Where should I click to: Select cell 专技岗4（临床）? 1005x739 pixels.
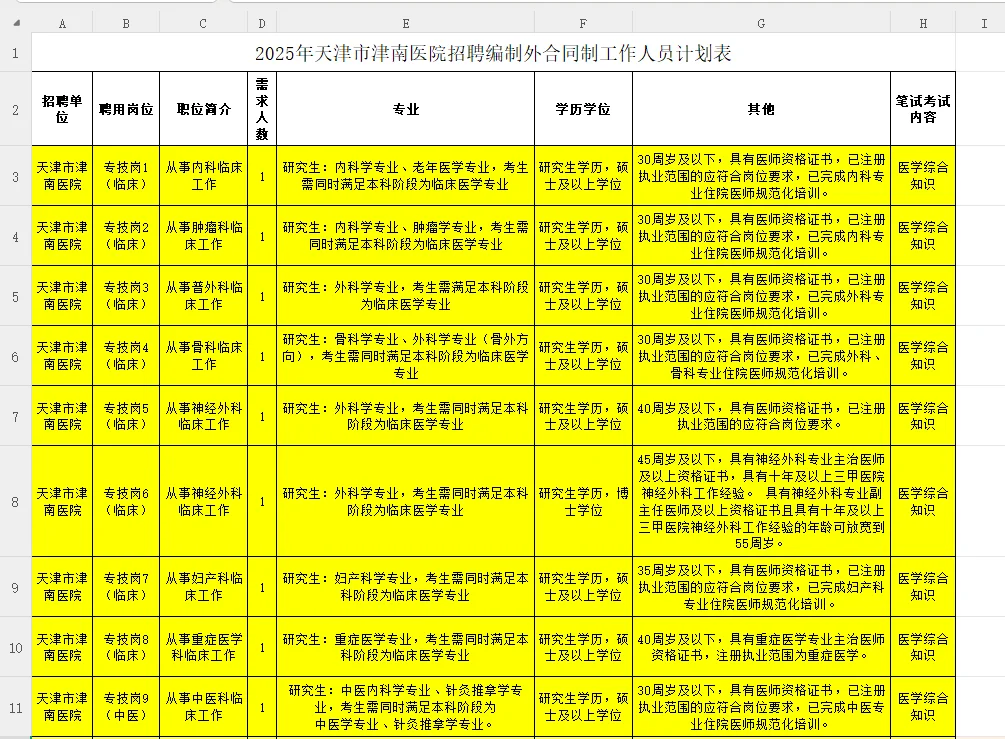126,356
